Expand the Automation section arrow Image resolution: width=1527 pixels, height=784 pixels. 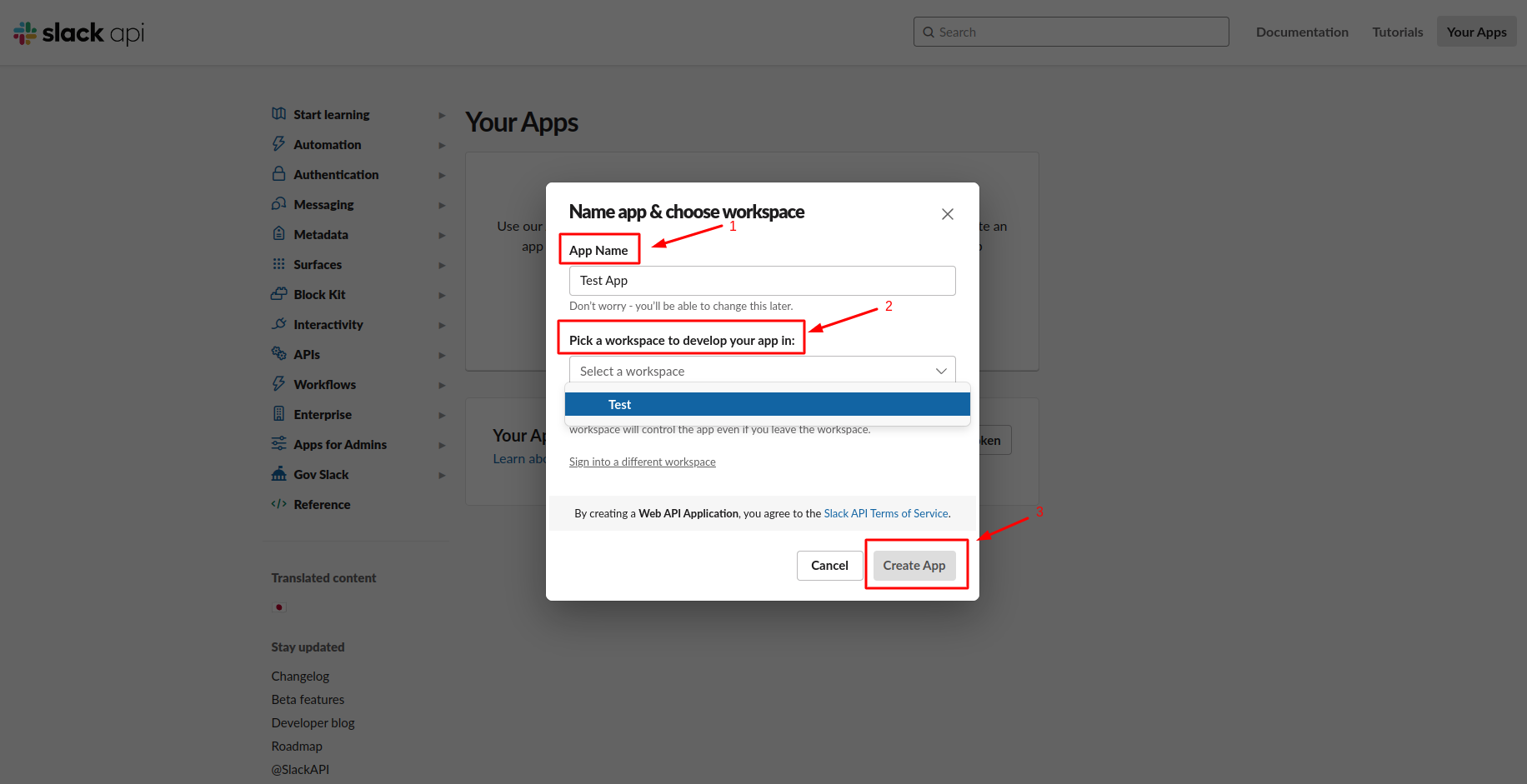click(x=442, y=145)
